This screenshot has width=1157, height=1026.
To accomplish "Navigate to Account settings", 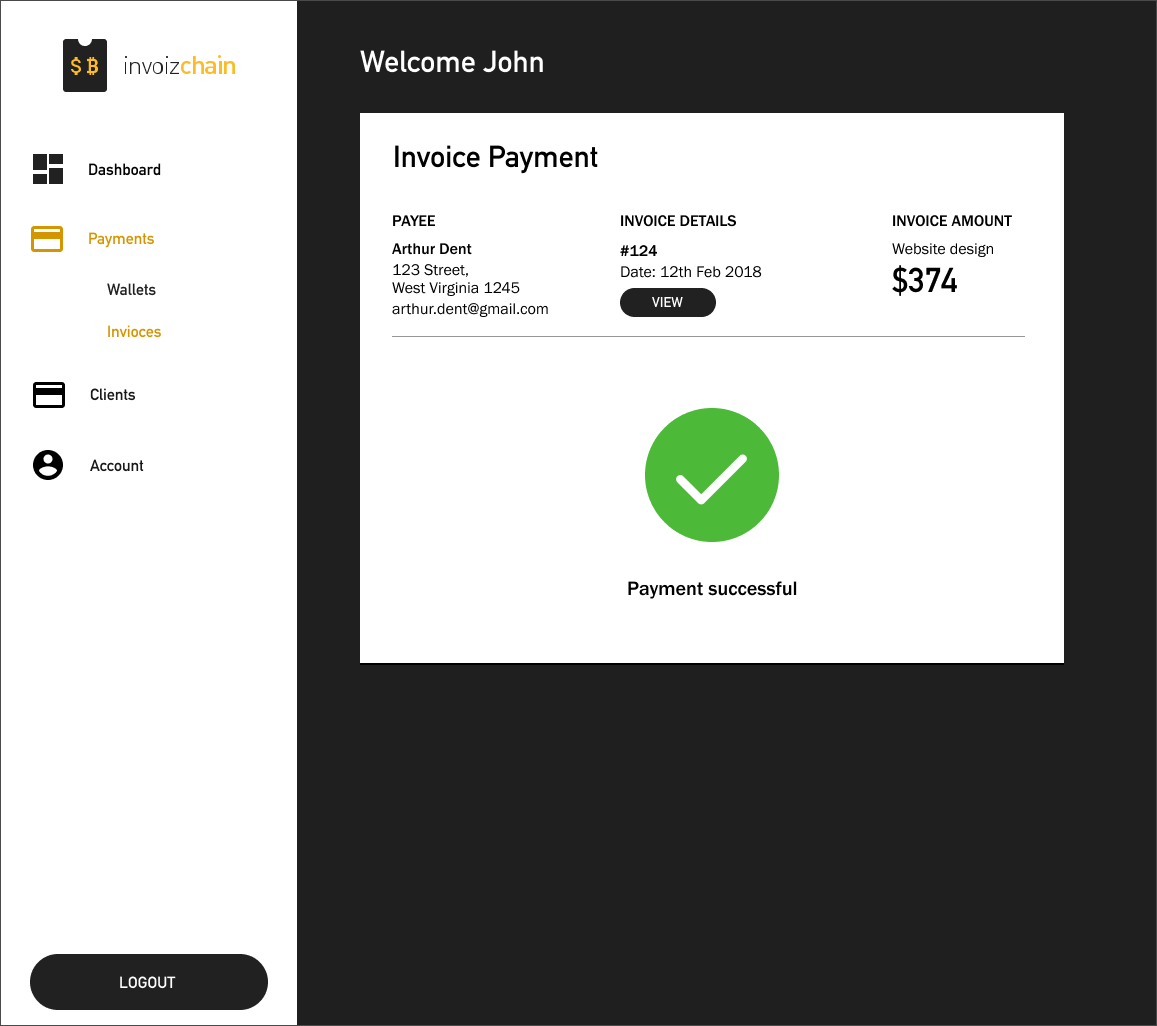I will [x=116, y=466].
